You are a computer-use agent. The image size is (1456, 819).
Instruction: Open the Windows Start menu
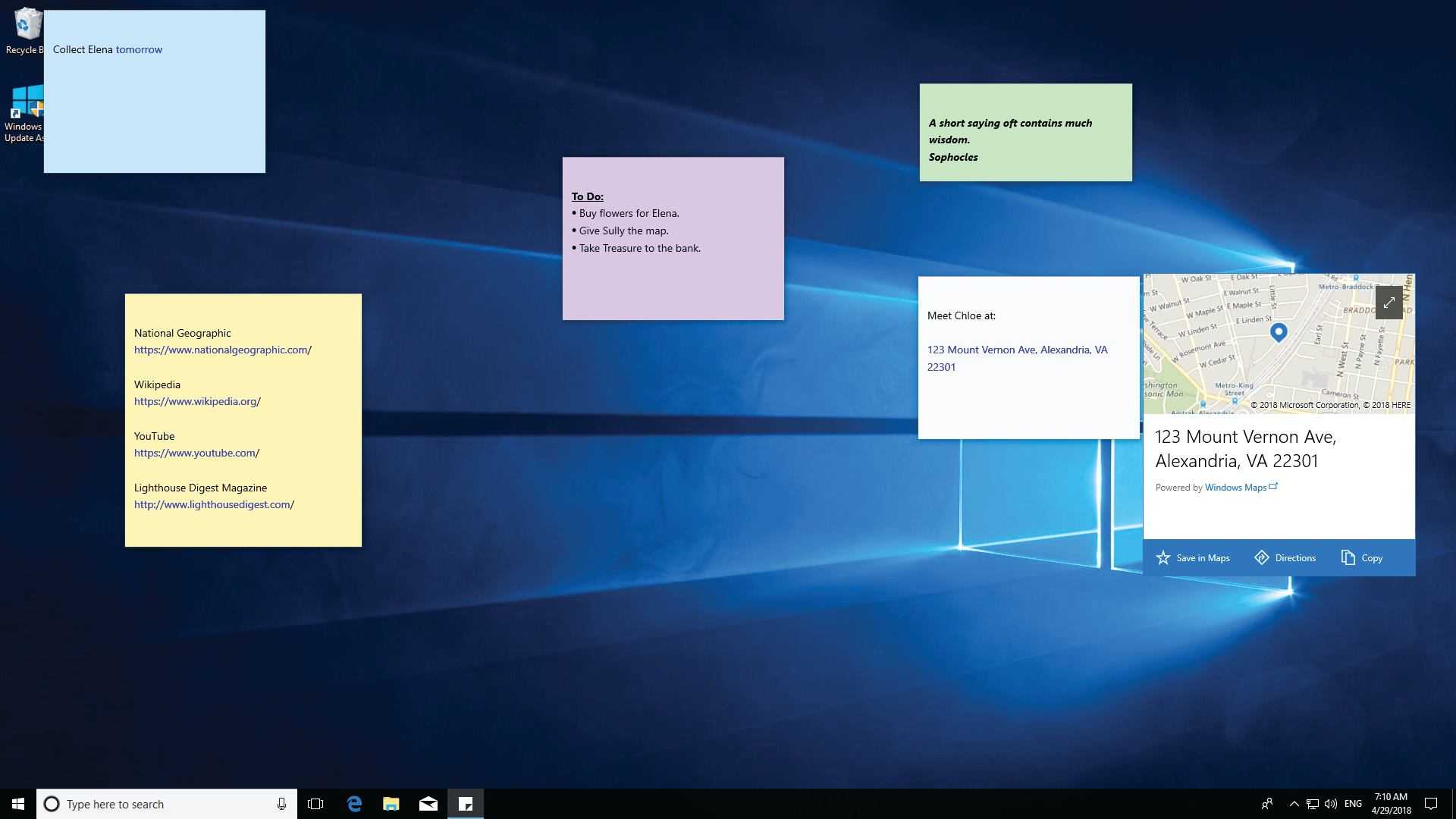(18, 804)
